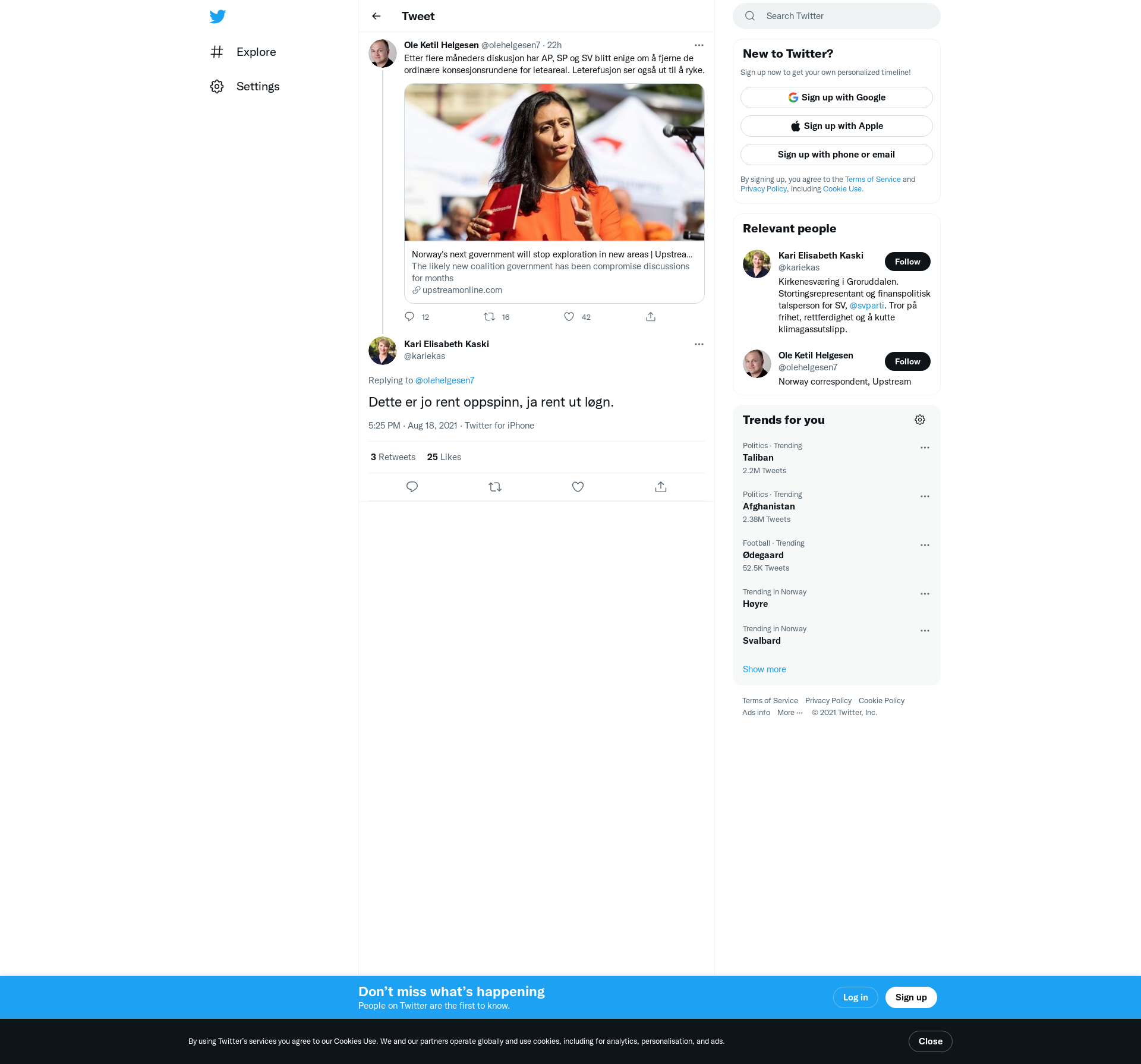Retweet icon with 16 retweets
1141x1064 pixels.
tap(489, 317)
